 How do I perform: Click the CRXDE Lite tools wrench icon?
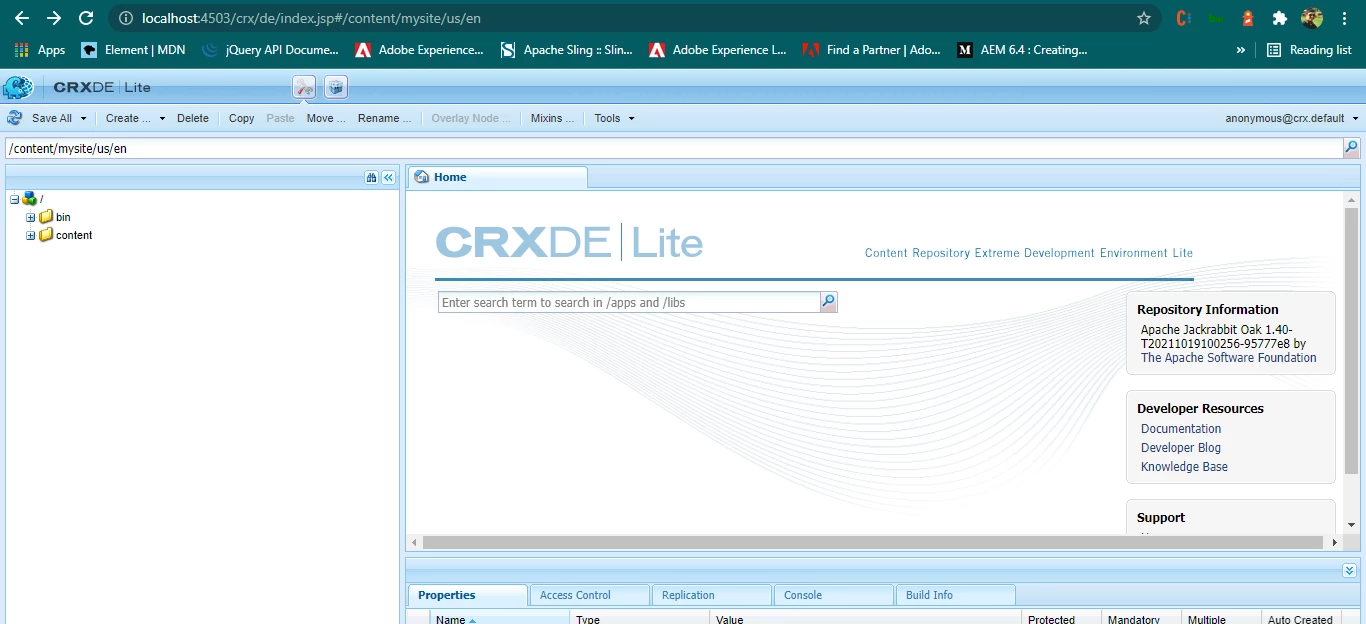coord(305,87)
